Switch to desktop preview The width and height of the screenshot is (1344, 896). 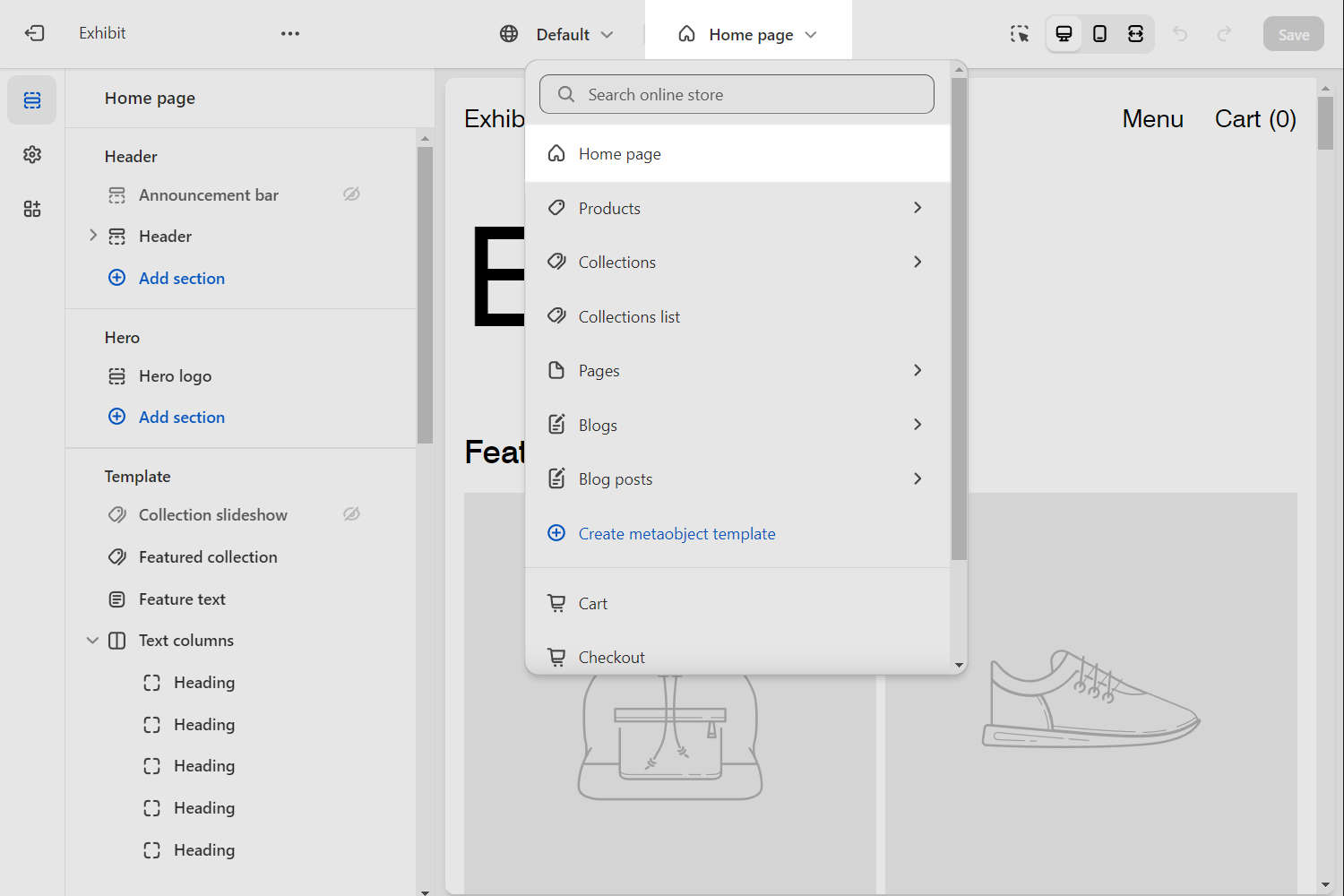click(1064, 34)
